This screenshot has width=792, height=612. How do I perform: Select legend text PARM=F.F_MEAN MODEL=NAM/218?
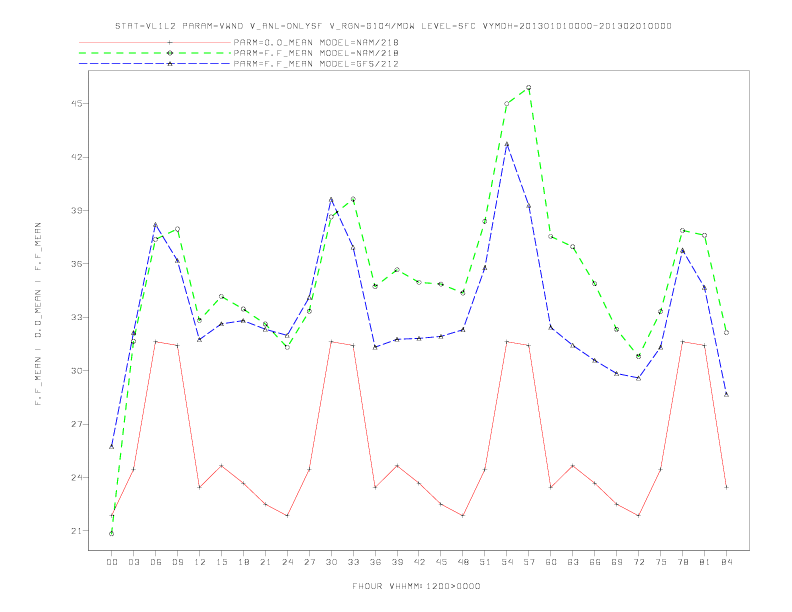(316, 53)
